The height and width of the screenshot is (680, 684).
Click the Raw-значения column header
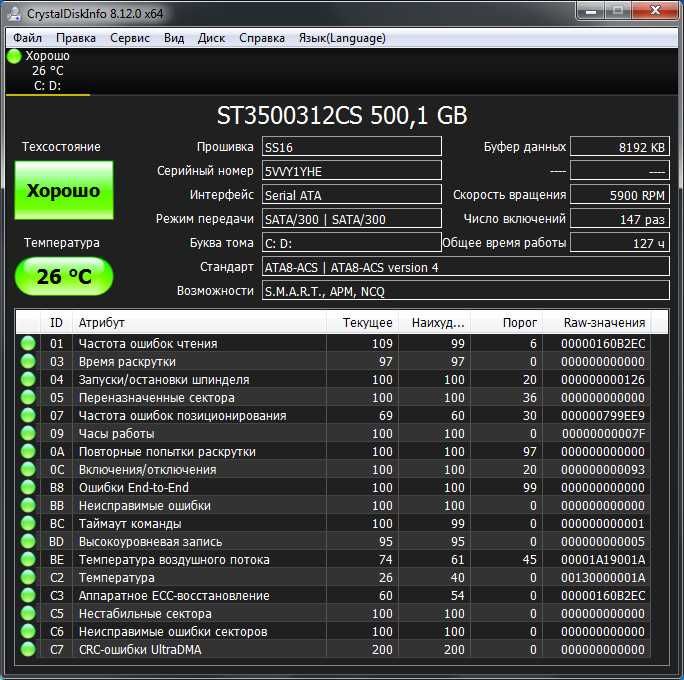(x=597, y=322)
